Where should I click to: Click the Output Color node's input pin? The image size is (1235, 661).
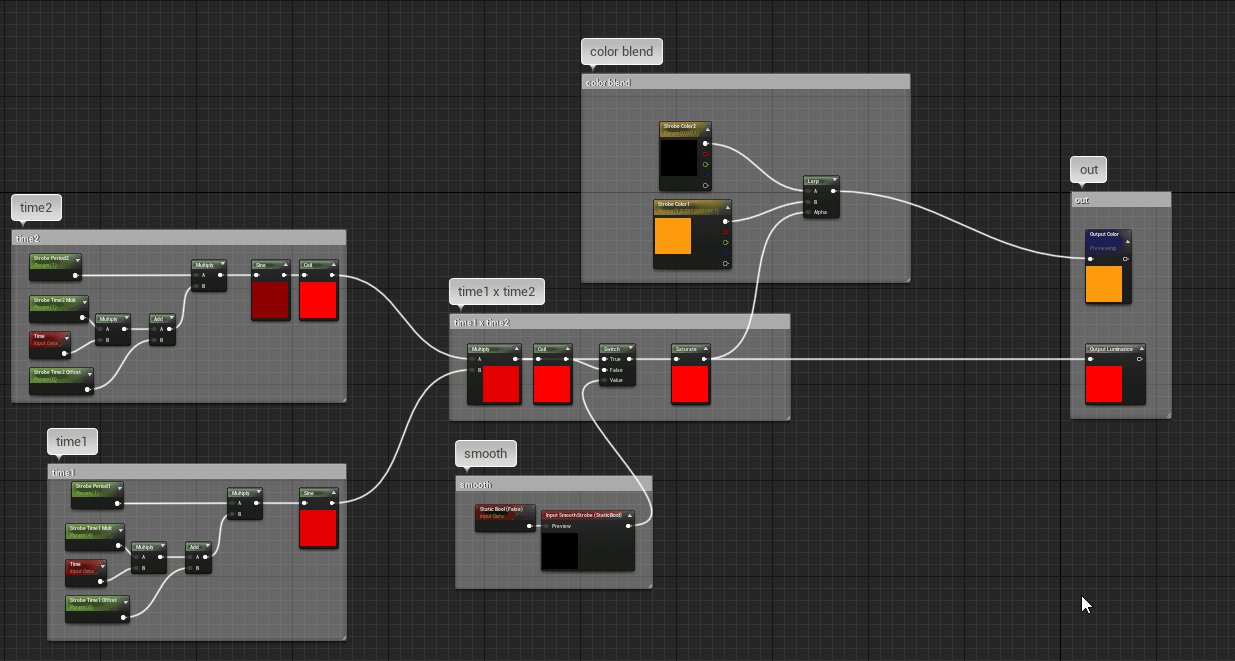coord(1091,259)
